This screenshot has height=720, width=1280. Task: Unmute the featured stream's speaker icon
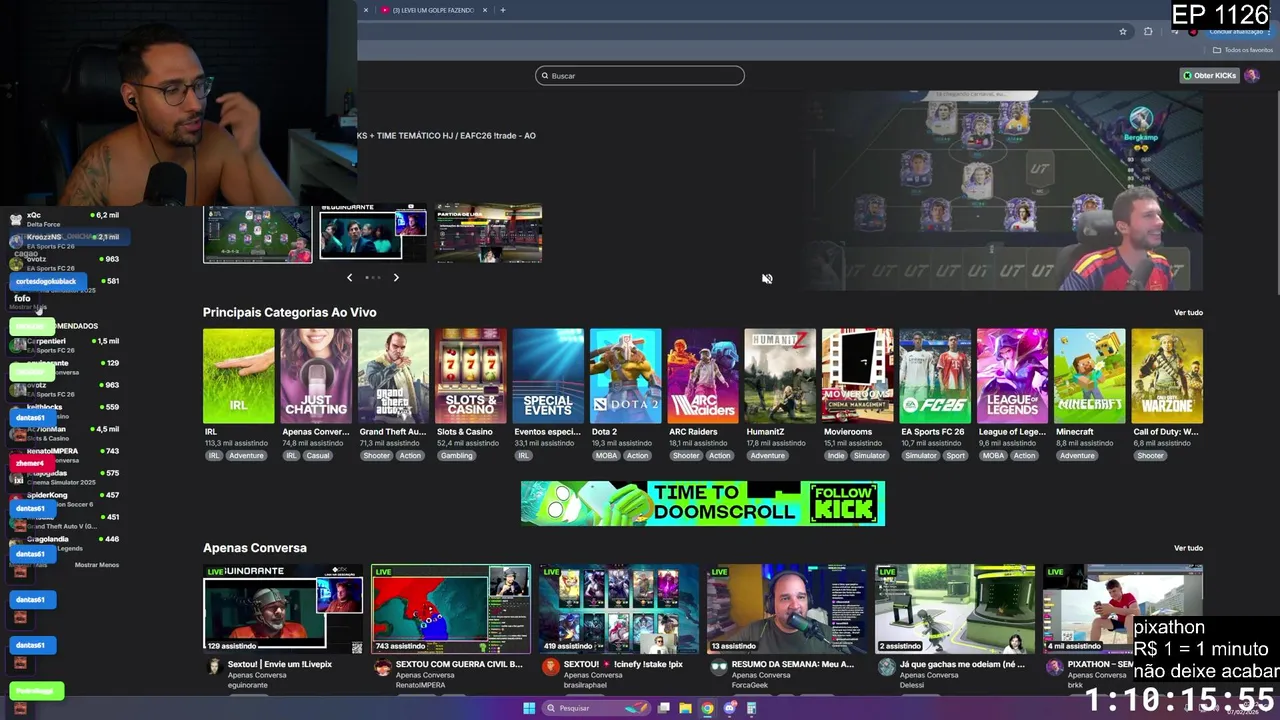[767, 279]
